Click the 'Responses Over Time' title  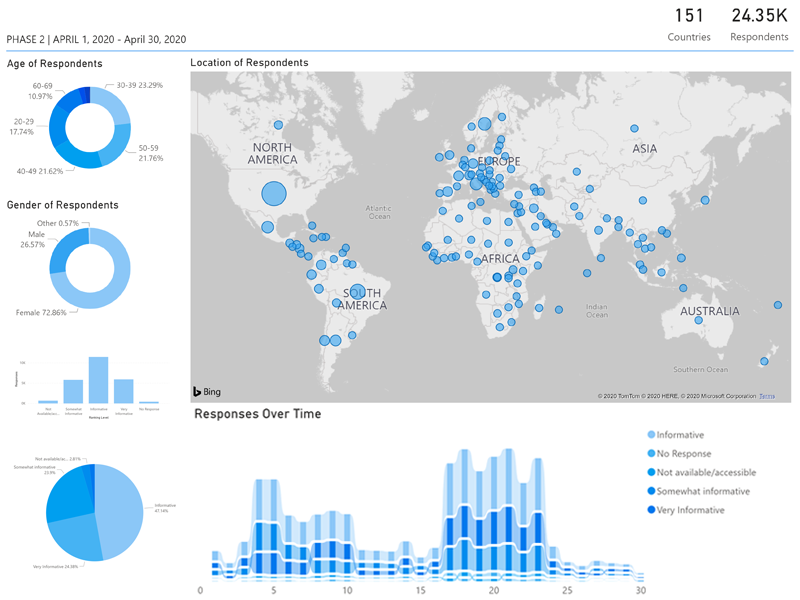coord(258,414)
